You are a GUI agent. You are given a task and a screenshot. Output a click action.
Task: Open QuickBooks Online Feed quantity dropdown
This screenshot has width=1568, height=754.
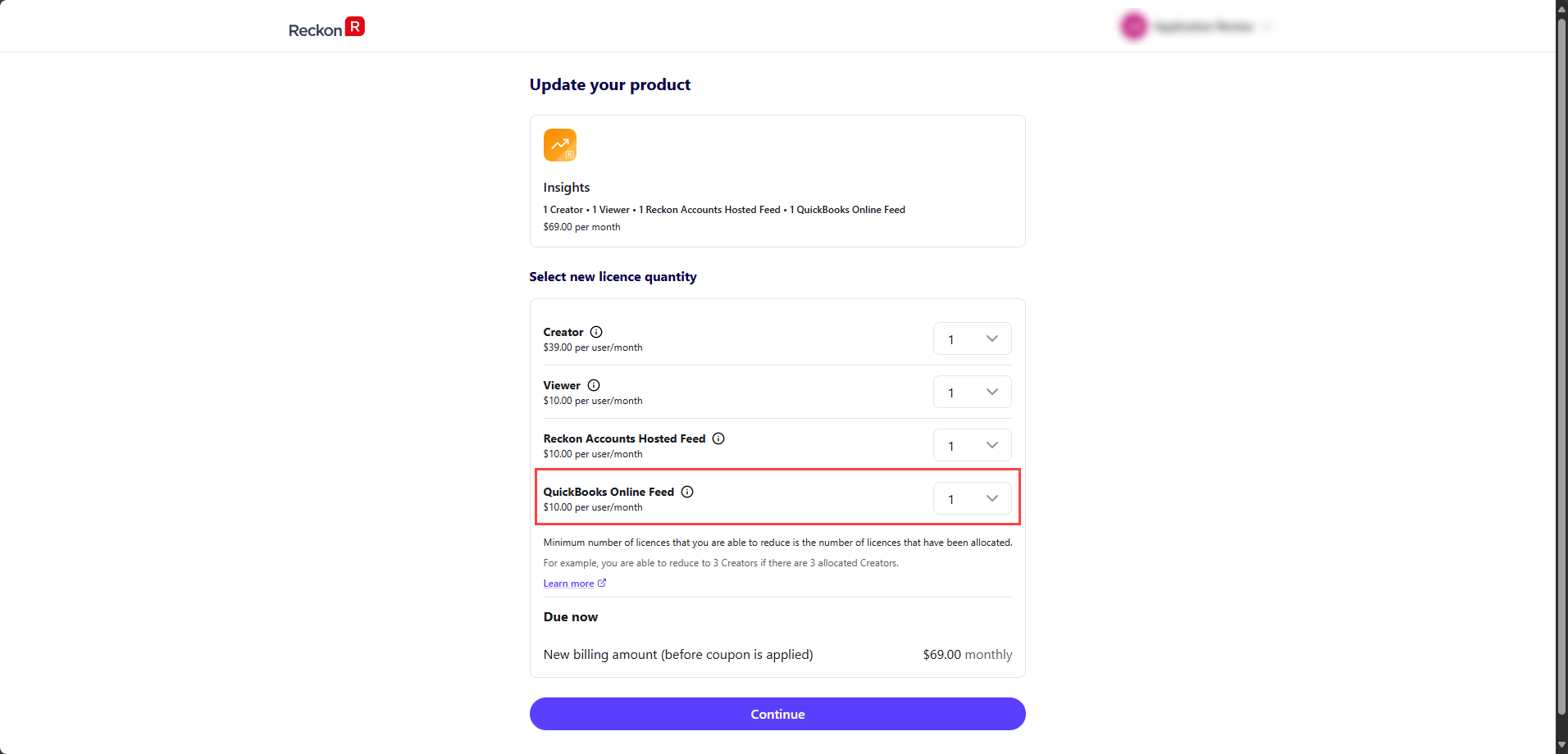point(972,498)
